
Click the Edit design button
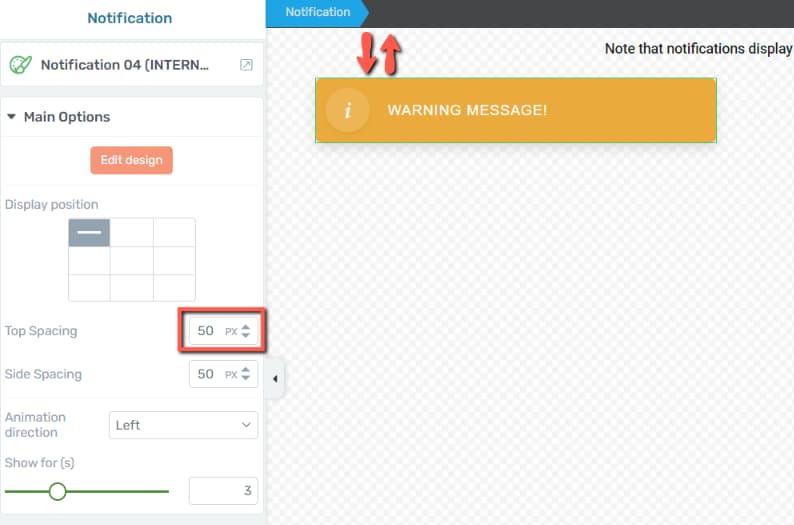pos(132,160)
